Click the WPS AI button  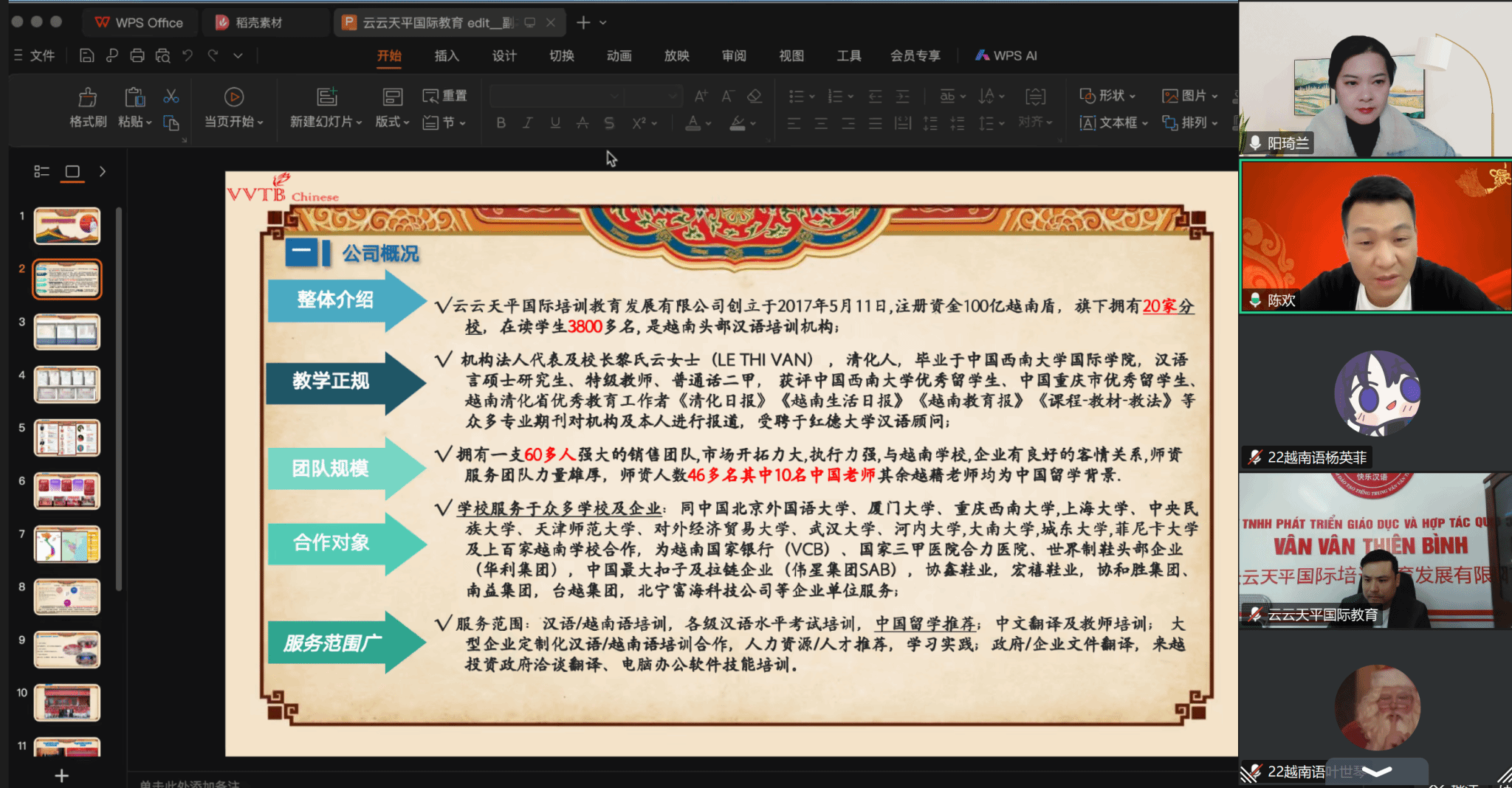1006,55
